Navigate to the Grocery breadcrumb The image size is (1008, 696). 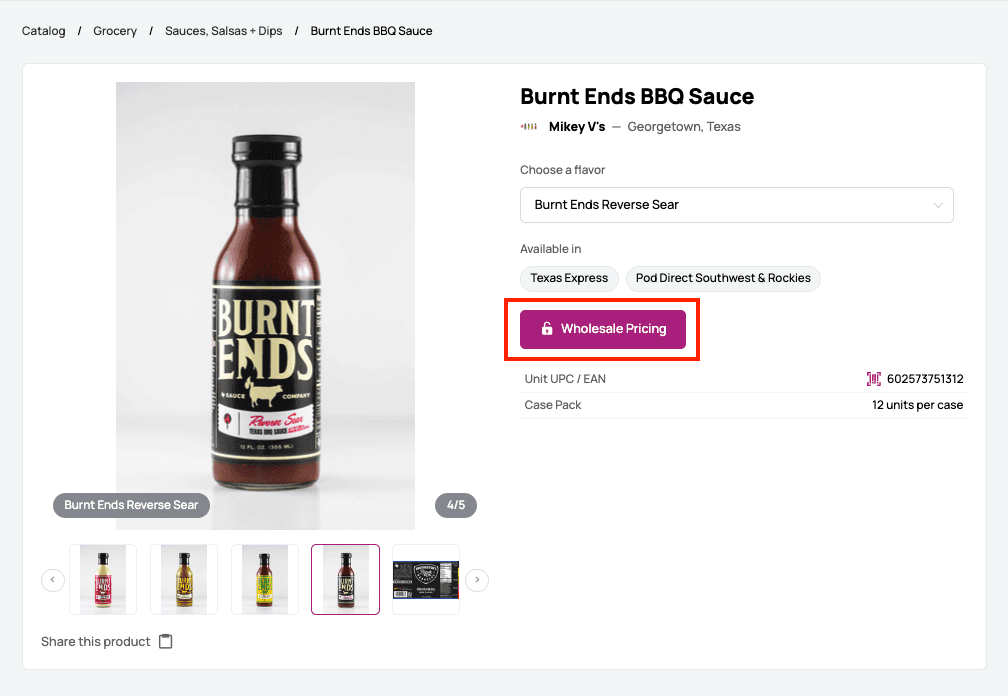(115, 31)
